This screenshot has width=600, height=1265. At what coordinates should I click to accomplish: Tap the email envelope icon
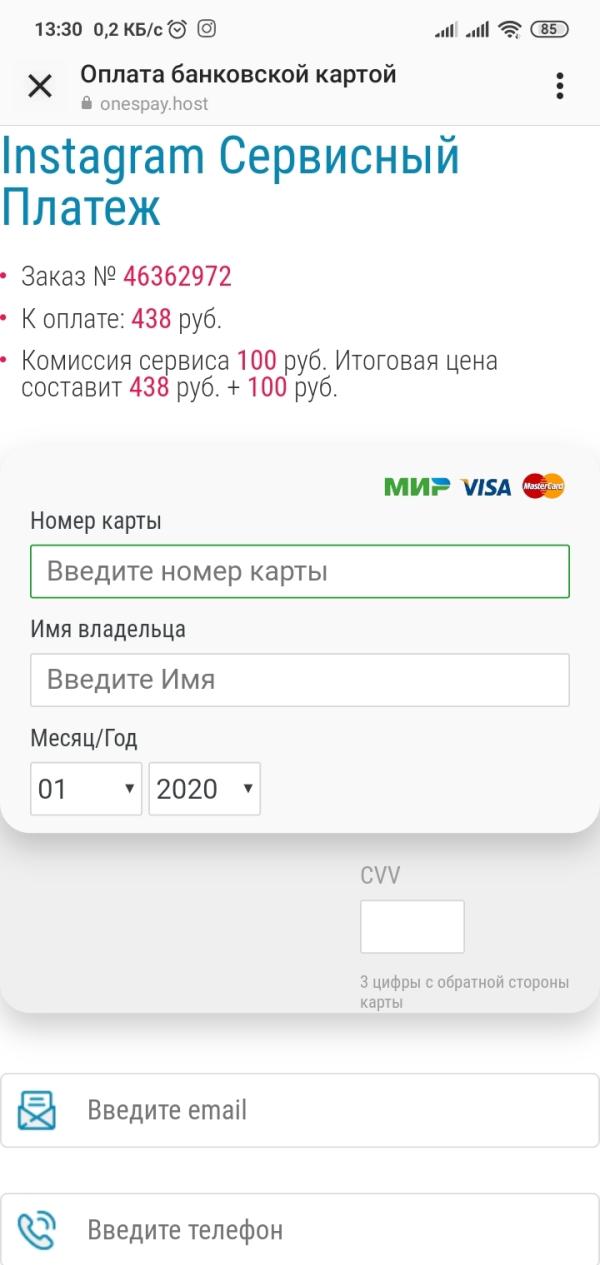(37, 1110)
